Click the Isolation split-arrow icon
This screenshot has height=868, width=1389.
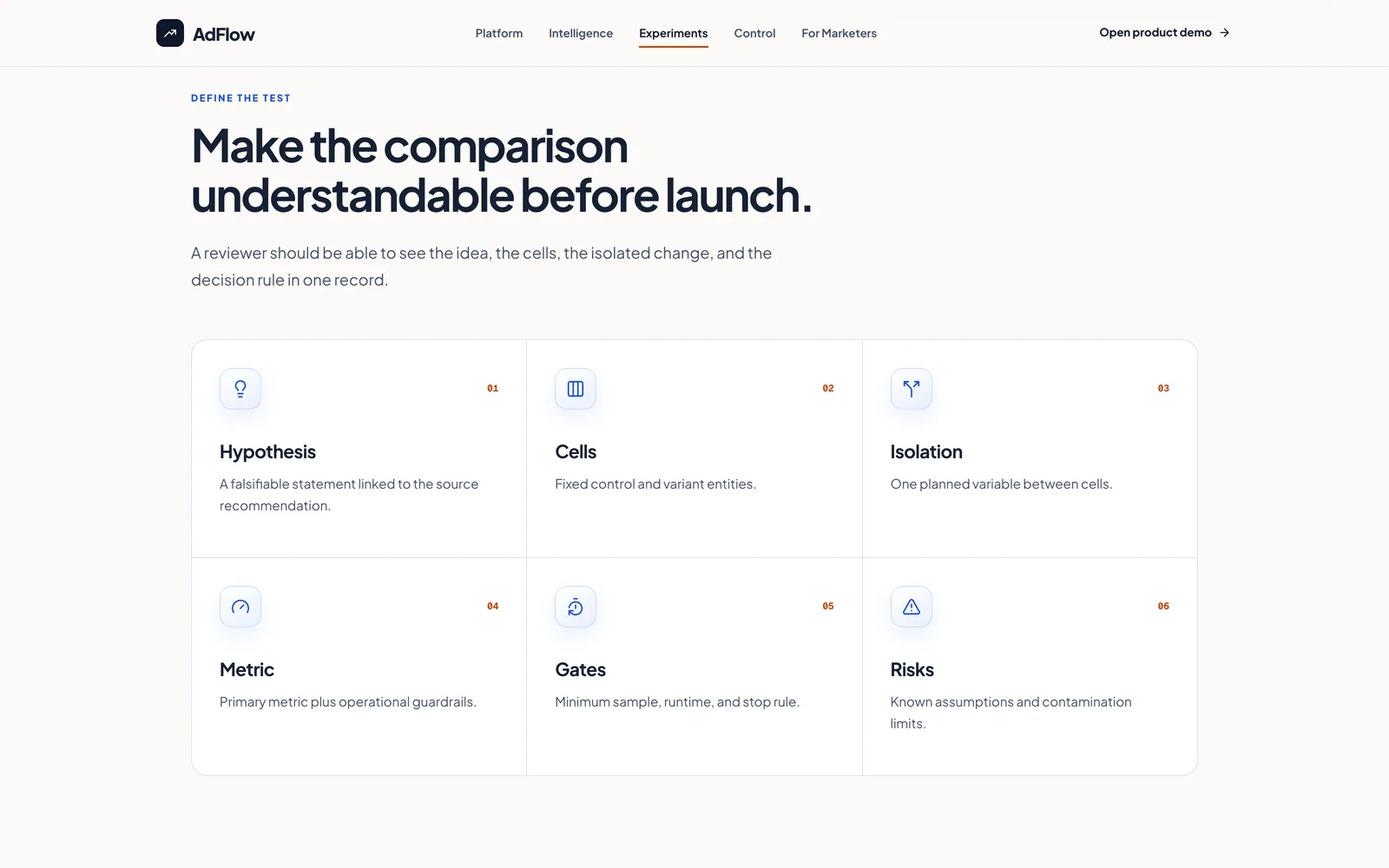coord(912,389)
